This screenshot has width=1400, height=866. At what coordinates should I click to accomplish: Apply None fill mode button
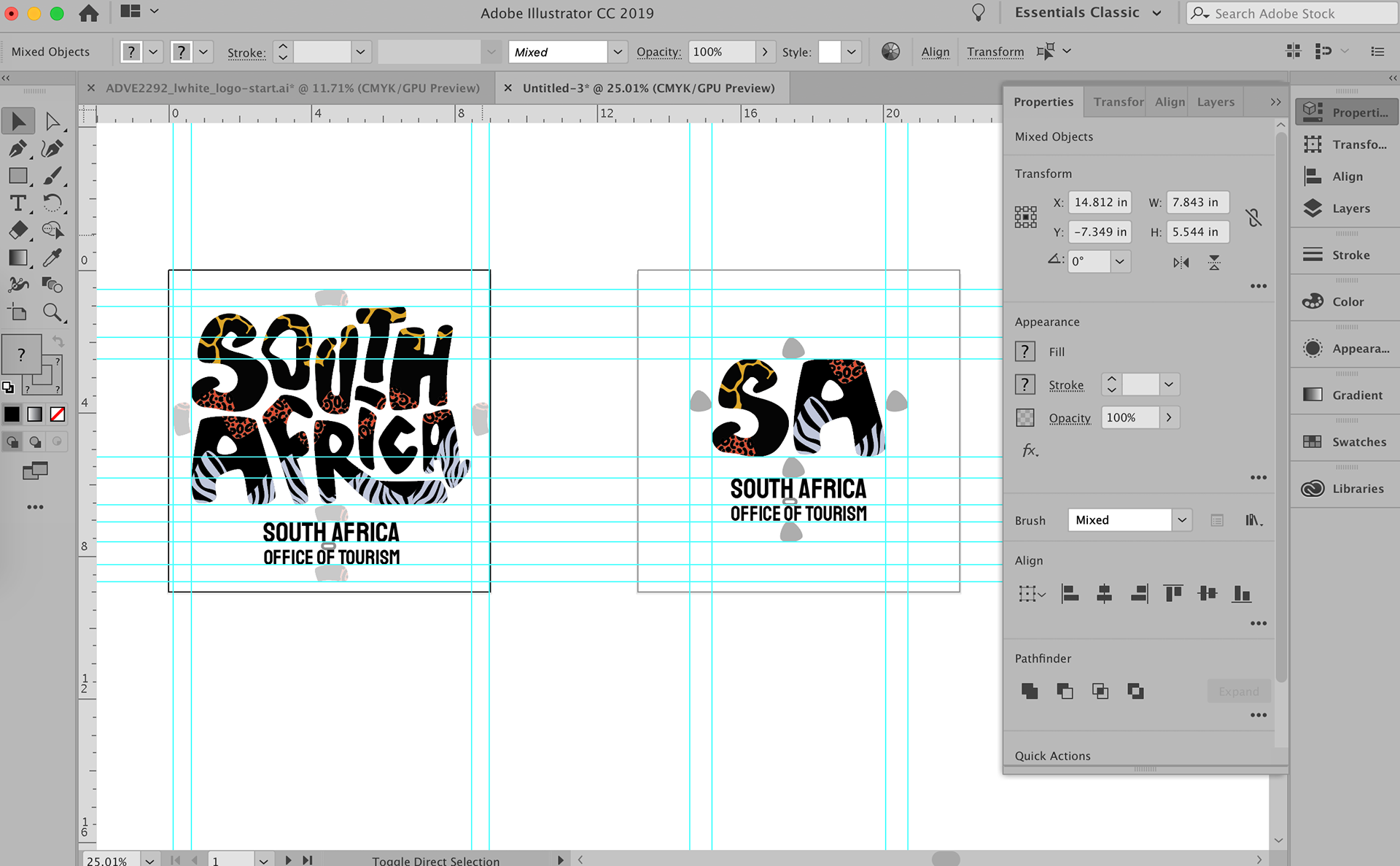[x=58, y=414]
